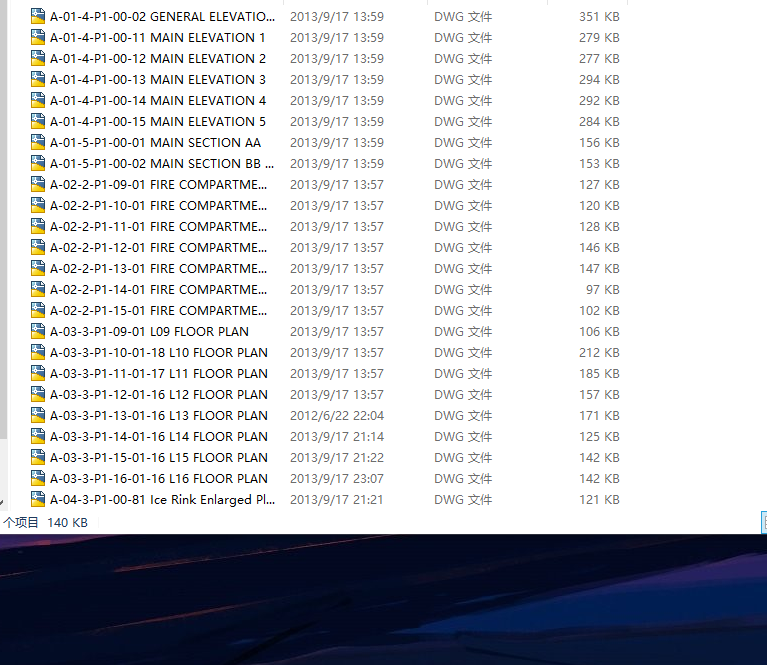Click the 121 KB size cell
The width and height of the screenshot is (767, 665).
pos(599,500)
